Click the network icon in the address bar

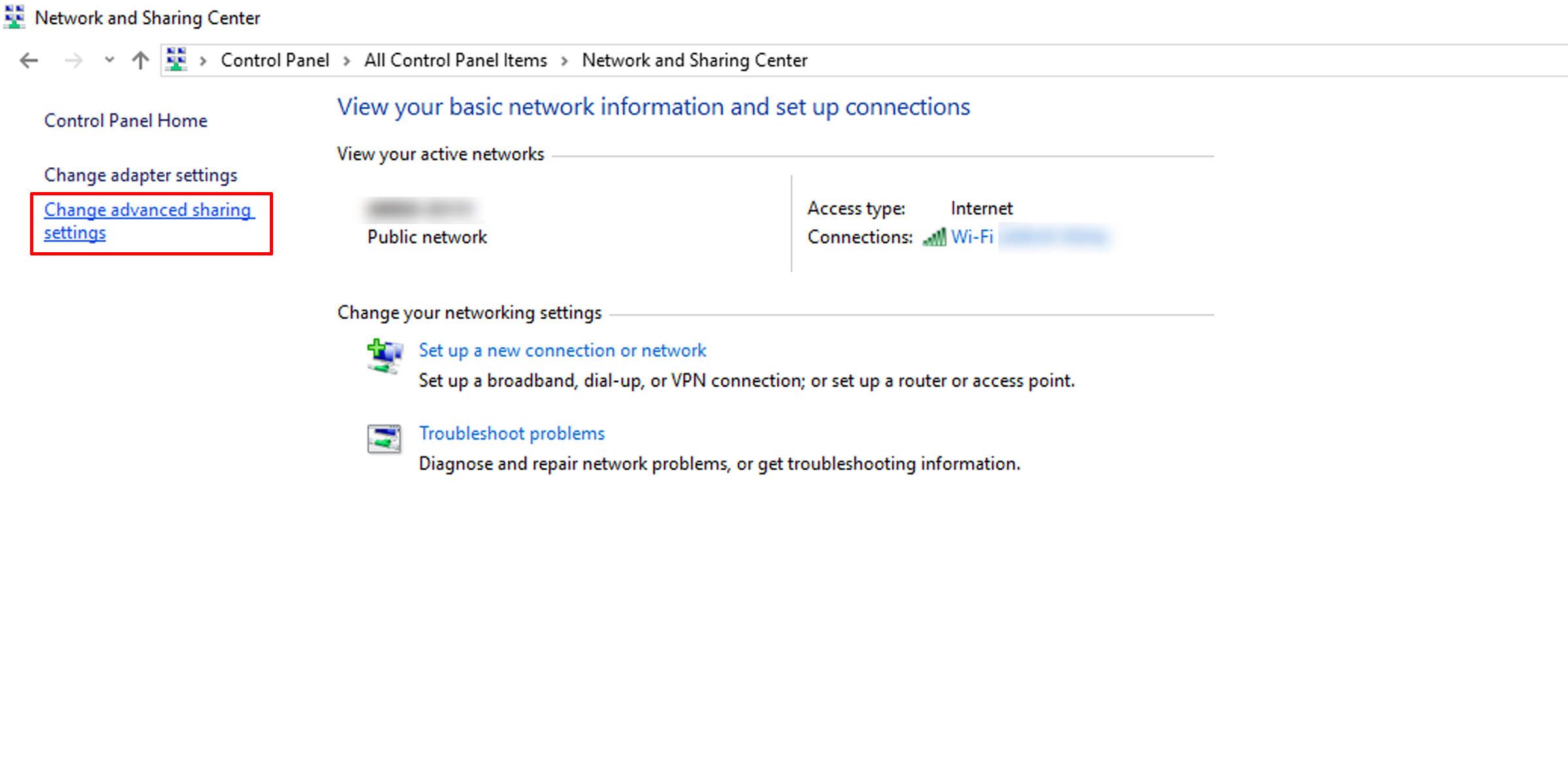[x=176, y=60]
